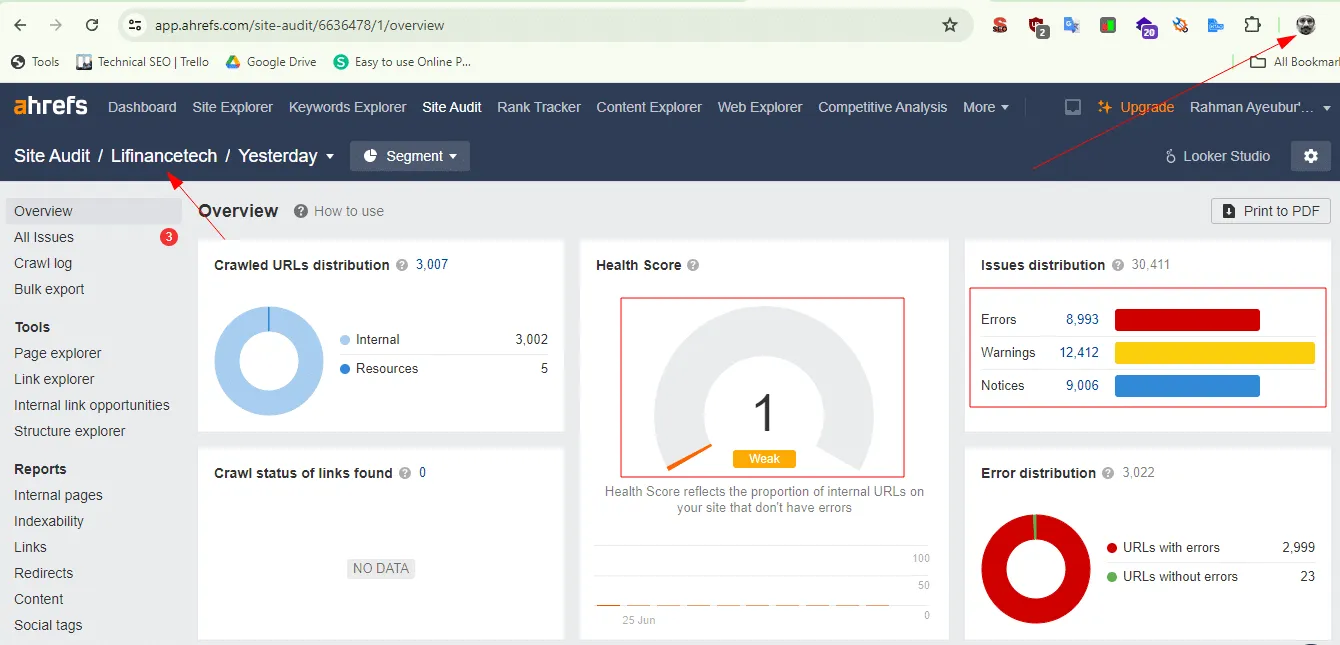
Task: Click the Crawled URLs donut chart
Action: 269,361
